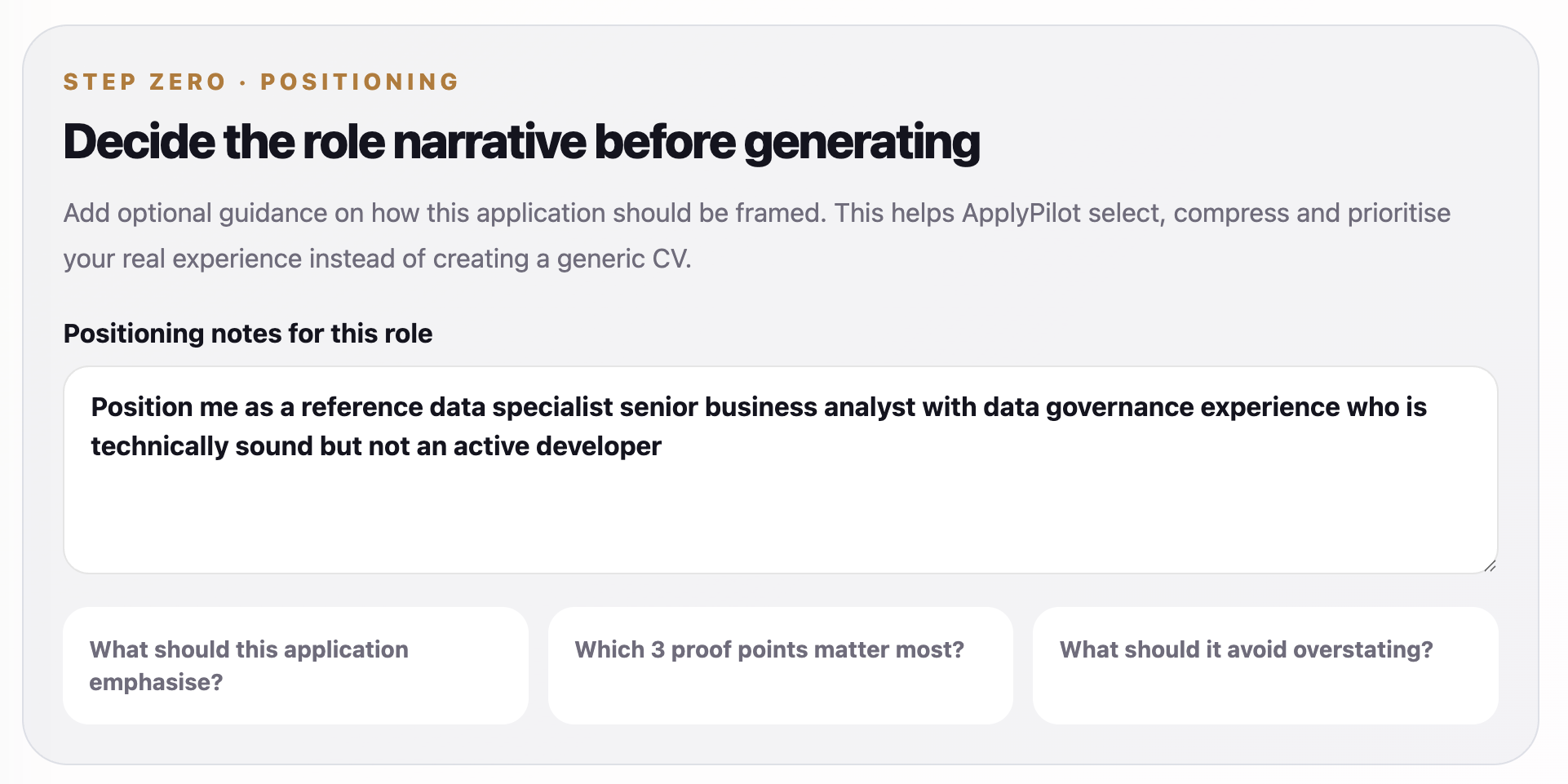Image resolution: width=1568 pixels, height=784 pixels.
Task: Click the "POSITIONING" word in the step label
Action: tap(360, 82)
